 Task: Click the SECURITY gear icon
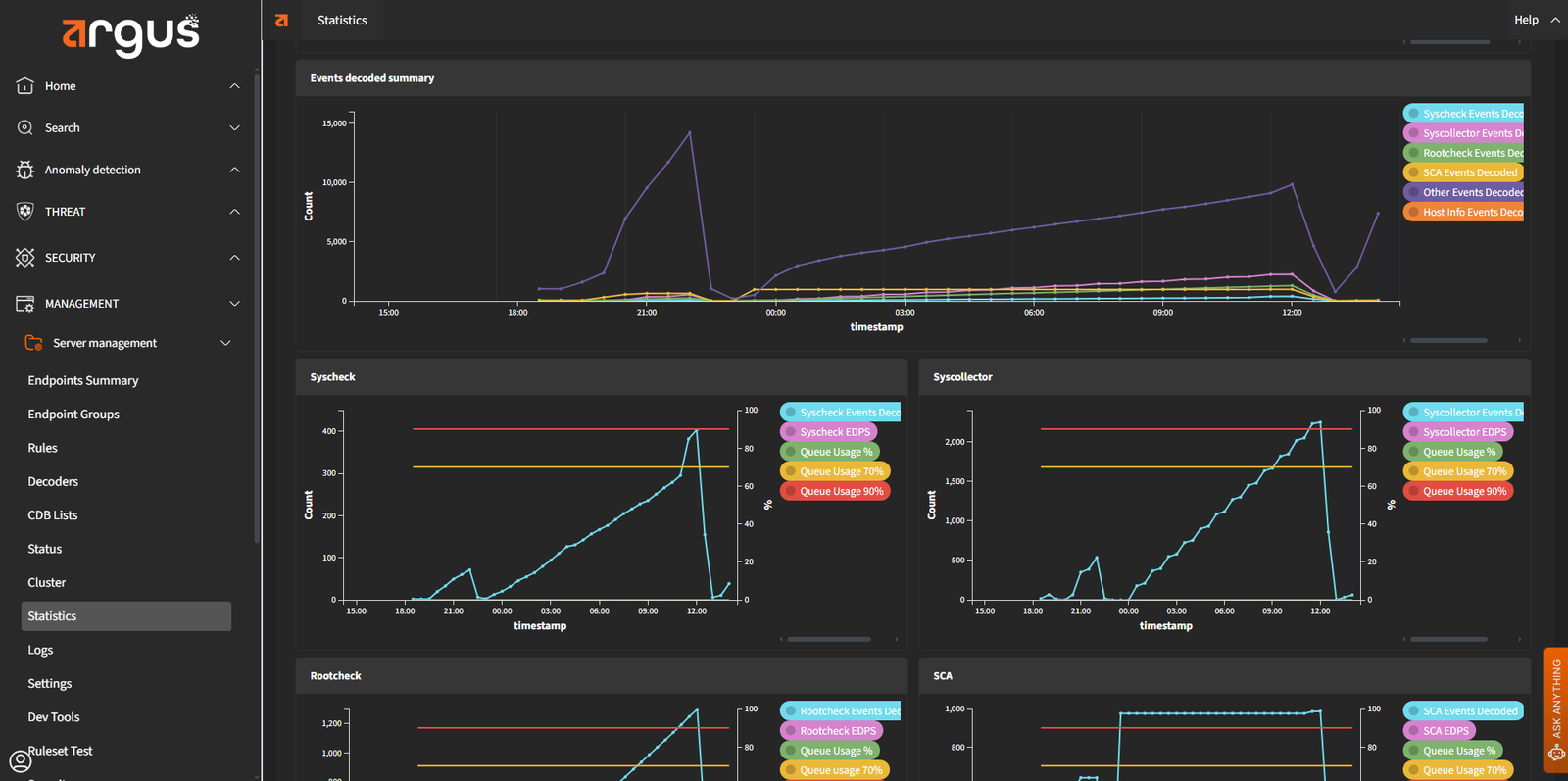pyautogui.click(x=25, y=258)
